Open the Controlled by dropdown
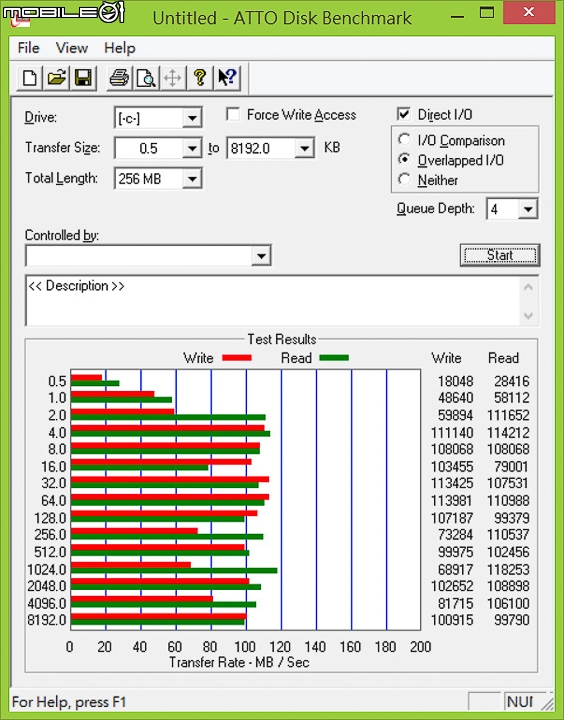The width and height of the screenshot is (564, 720). (x=261, y=256)
